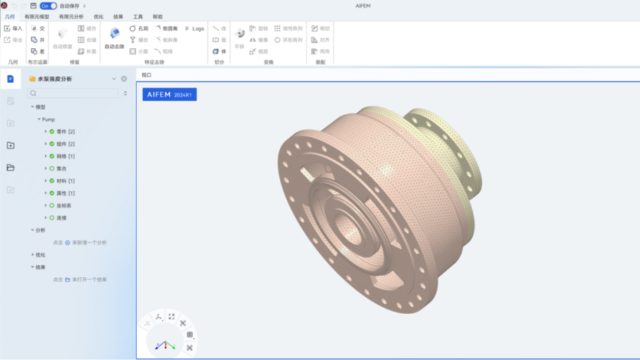Click the 镜像 mirror tool

(259, 40)
